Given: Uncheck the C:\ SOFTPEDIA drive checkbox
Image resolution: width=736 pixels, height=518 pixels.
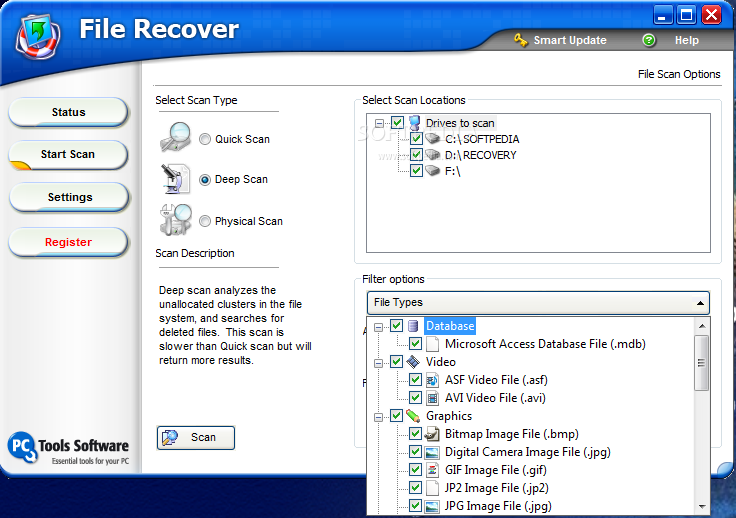Looking at the screenshot, I should tap(416, 138).
